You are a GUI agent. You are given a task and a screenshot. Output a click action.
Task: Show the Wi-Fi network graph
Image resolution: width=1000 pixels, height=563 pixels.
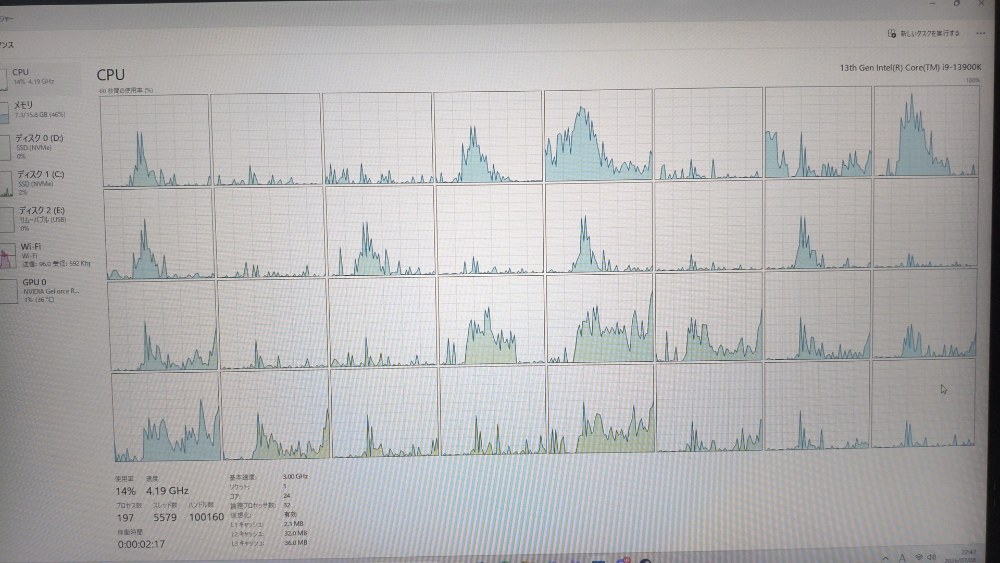click(x=8, y=255)
